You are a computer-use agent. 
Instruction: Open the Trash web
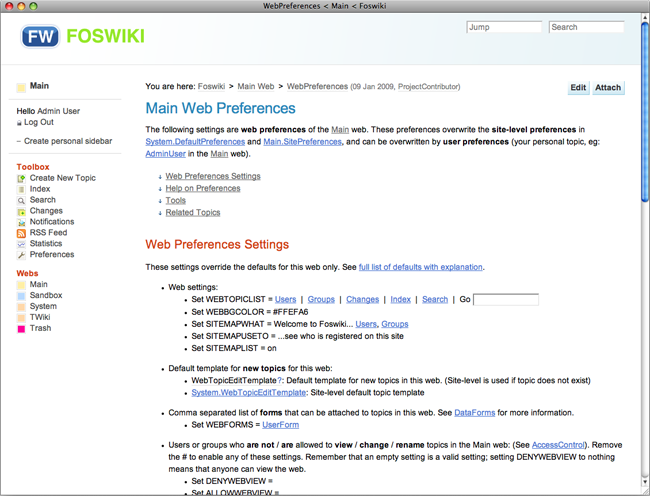click(40, 328)
